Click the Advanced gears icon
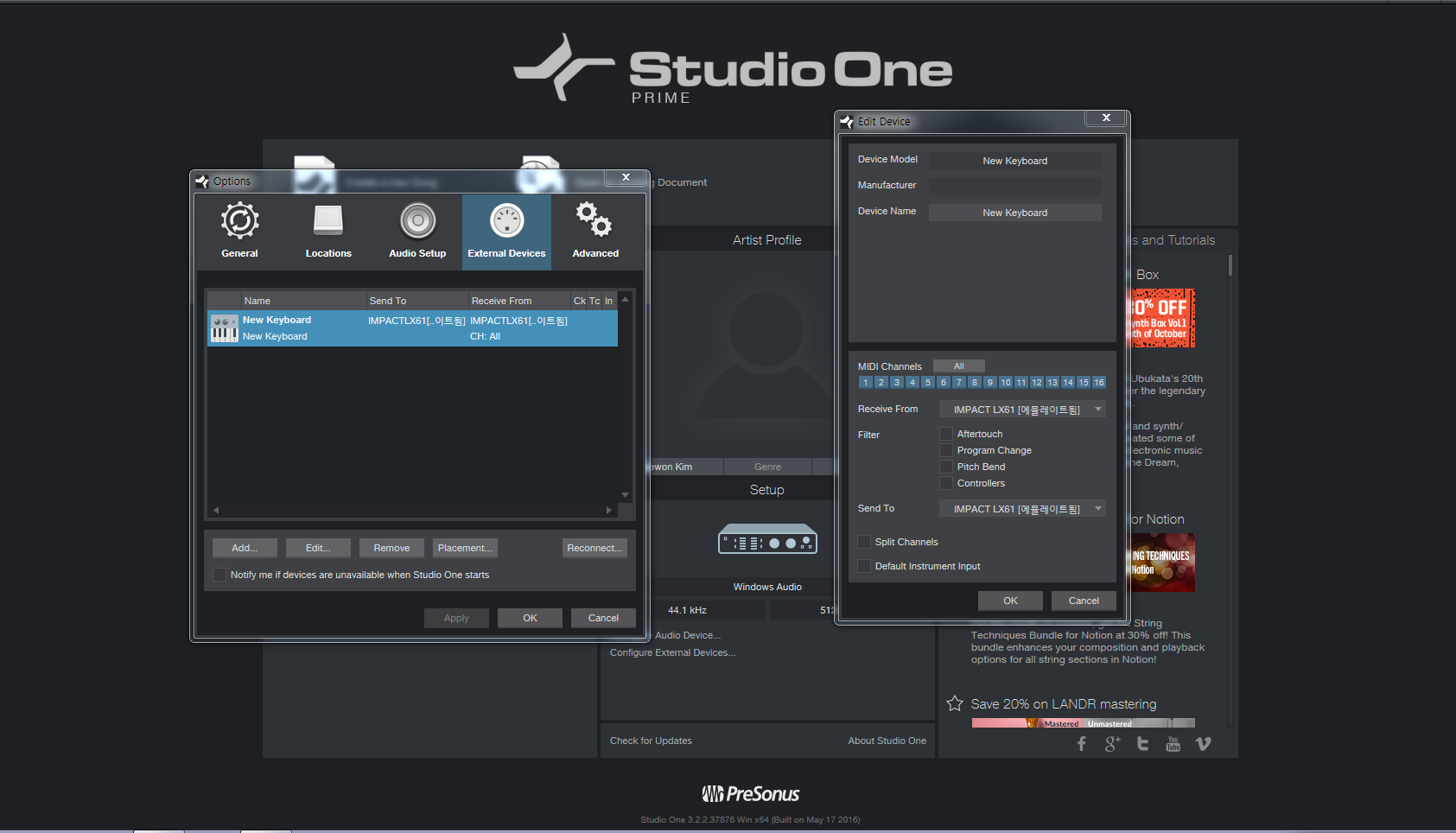Screen dimensions: 1456x833 [594, 220]
